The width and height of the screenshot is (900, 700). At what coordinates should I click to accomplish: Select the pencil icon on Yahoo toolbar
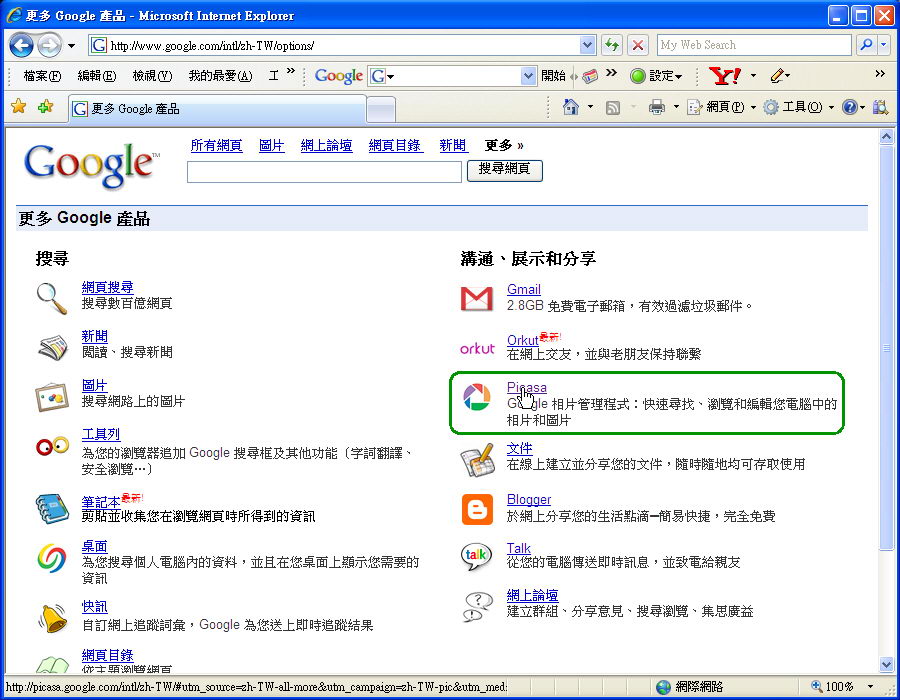click(777, 76)
